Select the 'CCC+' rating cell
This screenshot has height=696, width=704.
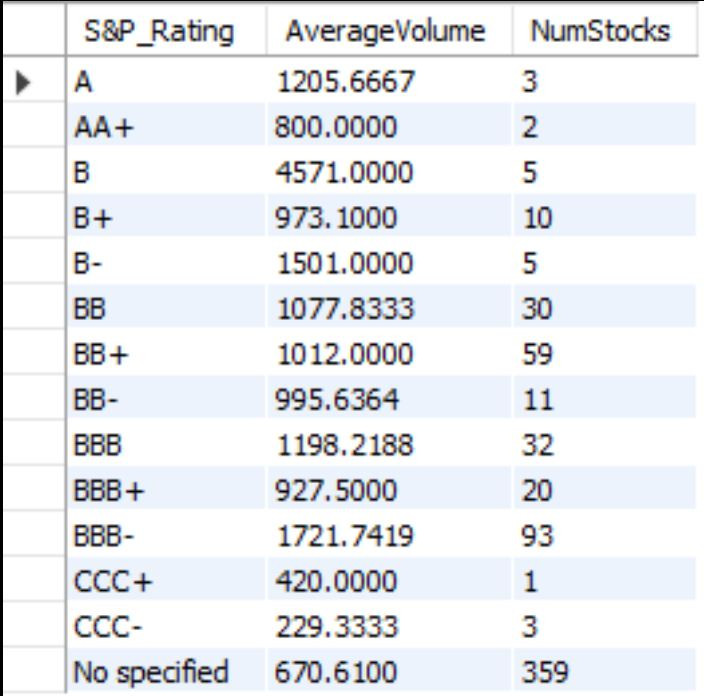click(166, 581)
